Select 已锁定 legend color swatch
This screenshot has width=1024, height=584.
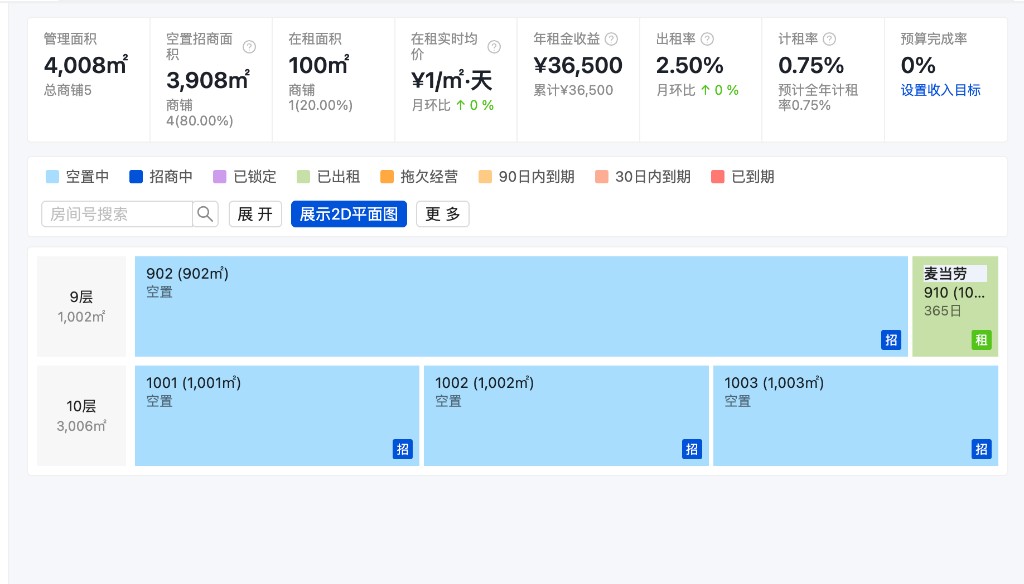pos(219,176)
